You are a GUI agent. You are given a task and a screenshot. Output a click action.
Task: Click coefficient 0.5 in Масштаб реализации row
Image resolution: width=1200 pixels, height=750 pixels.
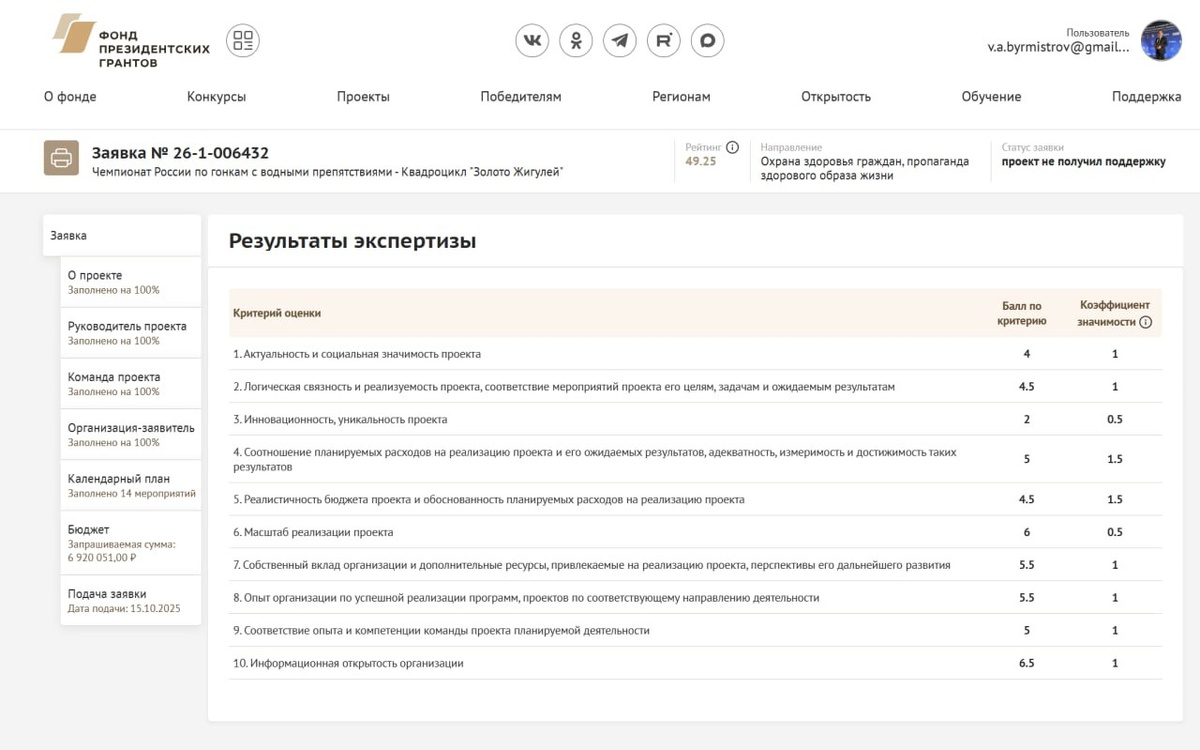pyautogui.click(x=1115, y=532)
